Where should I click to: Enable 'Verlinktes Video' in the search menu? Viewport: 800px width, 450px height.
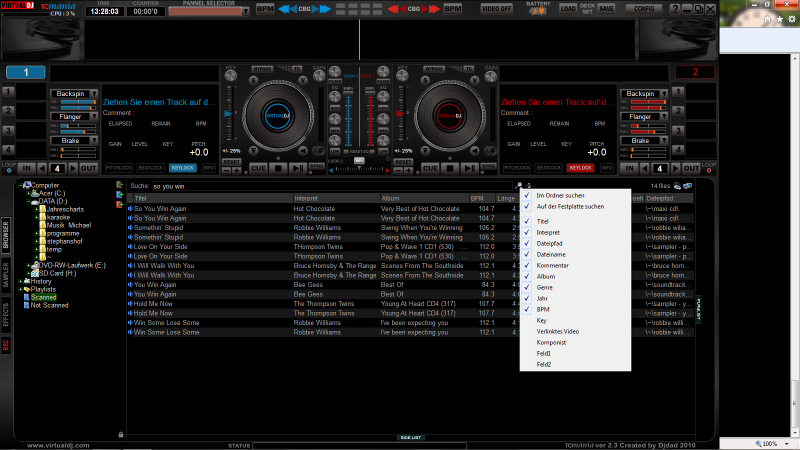575,332
